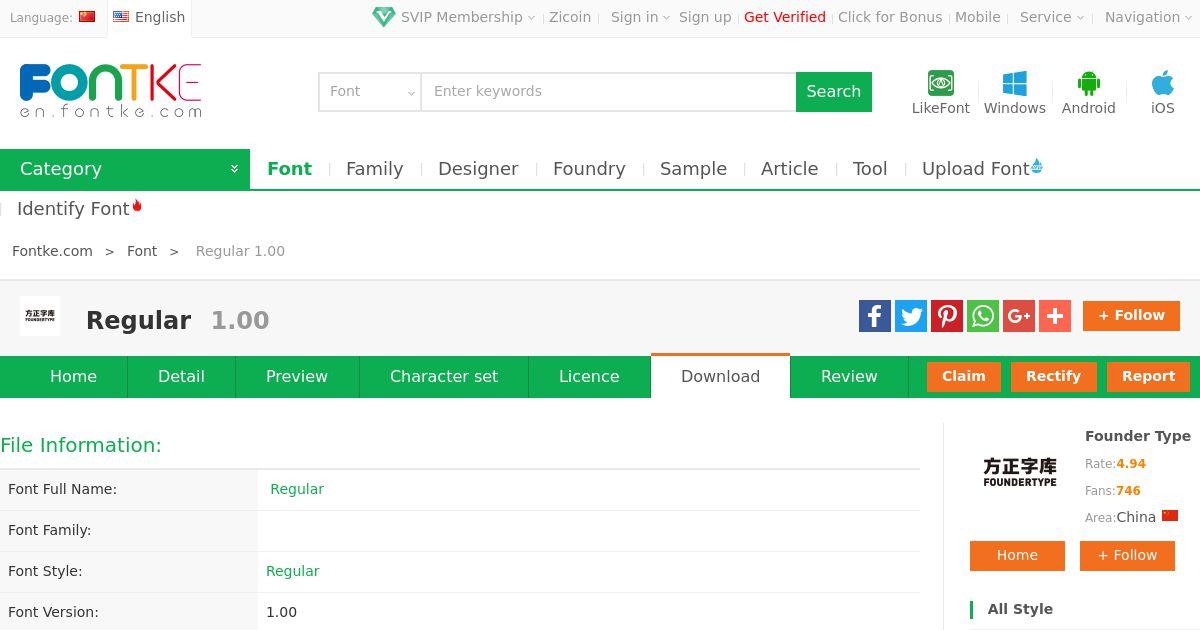The width and height of the screenshot is (1200, 630).
Task: Select Tool in main navigation
Action: click(870, 169)
